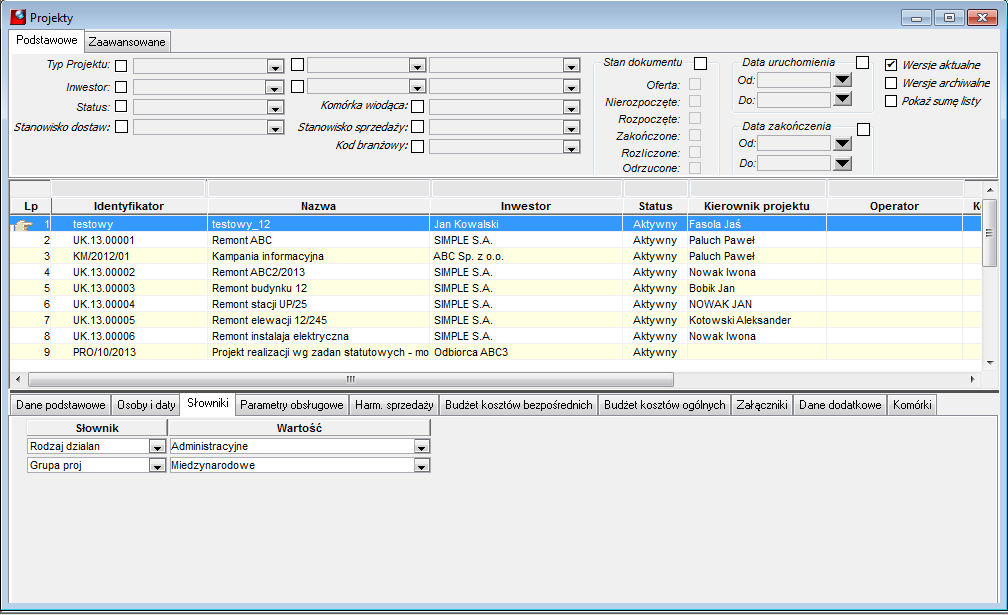Open the Harm. sprzedaży tab
The height and width of the screenshot is (615, 1008).
click(x=394, y=405)
